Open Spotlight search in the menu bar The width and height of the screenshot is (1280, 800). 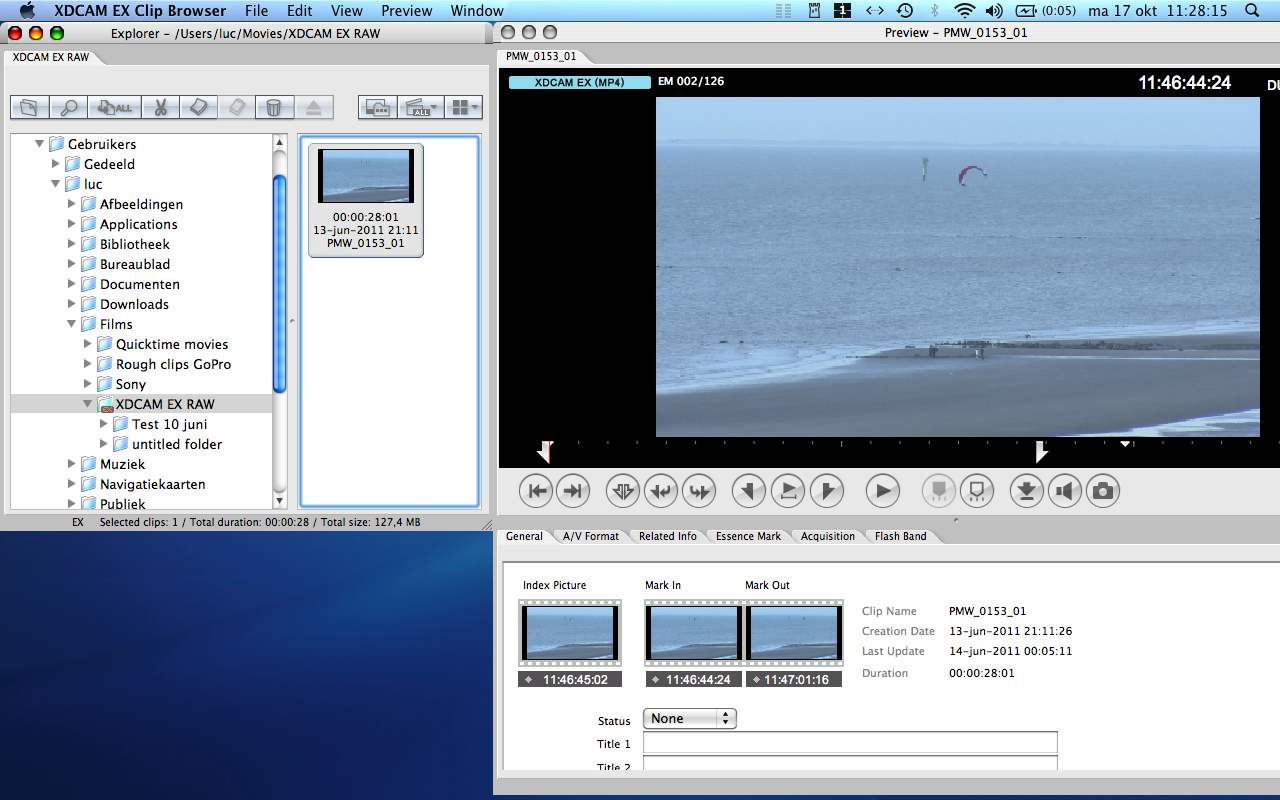pos(1252,11)
